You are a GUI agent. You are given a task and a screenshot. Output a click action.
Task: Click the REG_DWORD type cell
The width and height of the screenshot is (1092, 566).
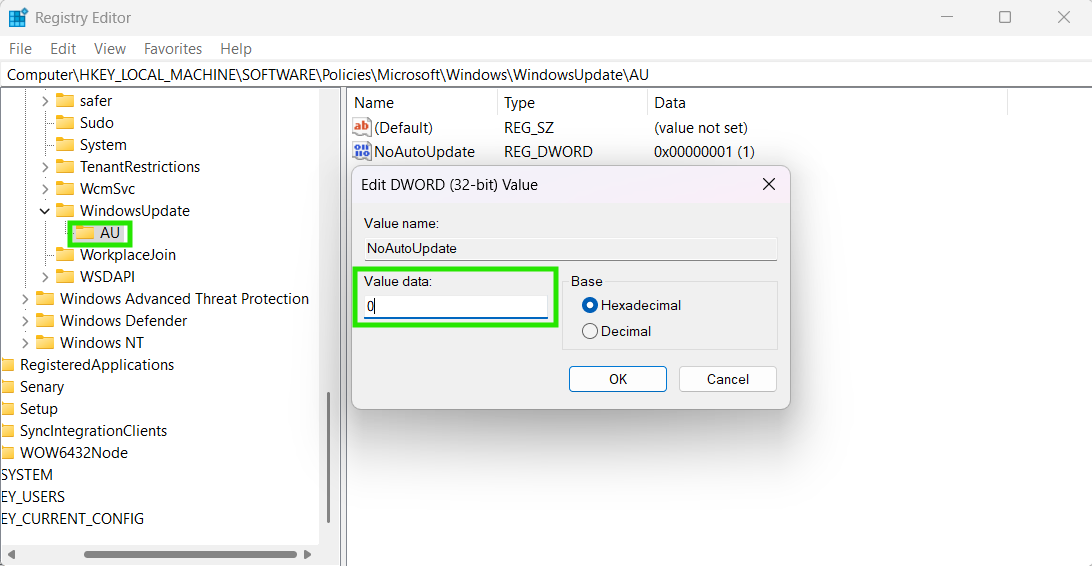548,152
